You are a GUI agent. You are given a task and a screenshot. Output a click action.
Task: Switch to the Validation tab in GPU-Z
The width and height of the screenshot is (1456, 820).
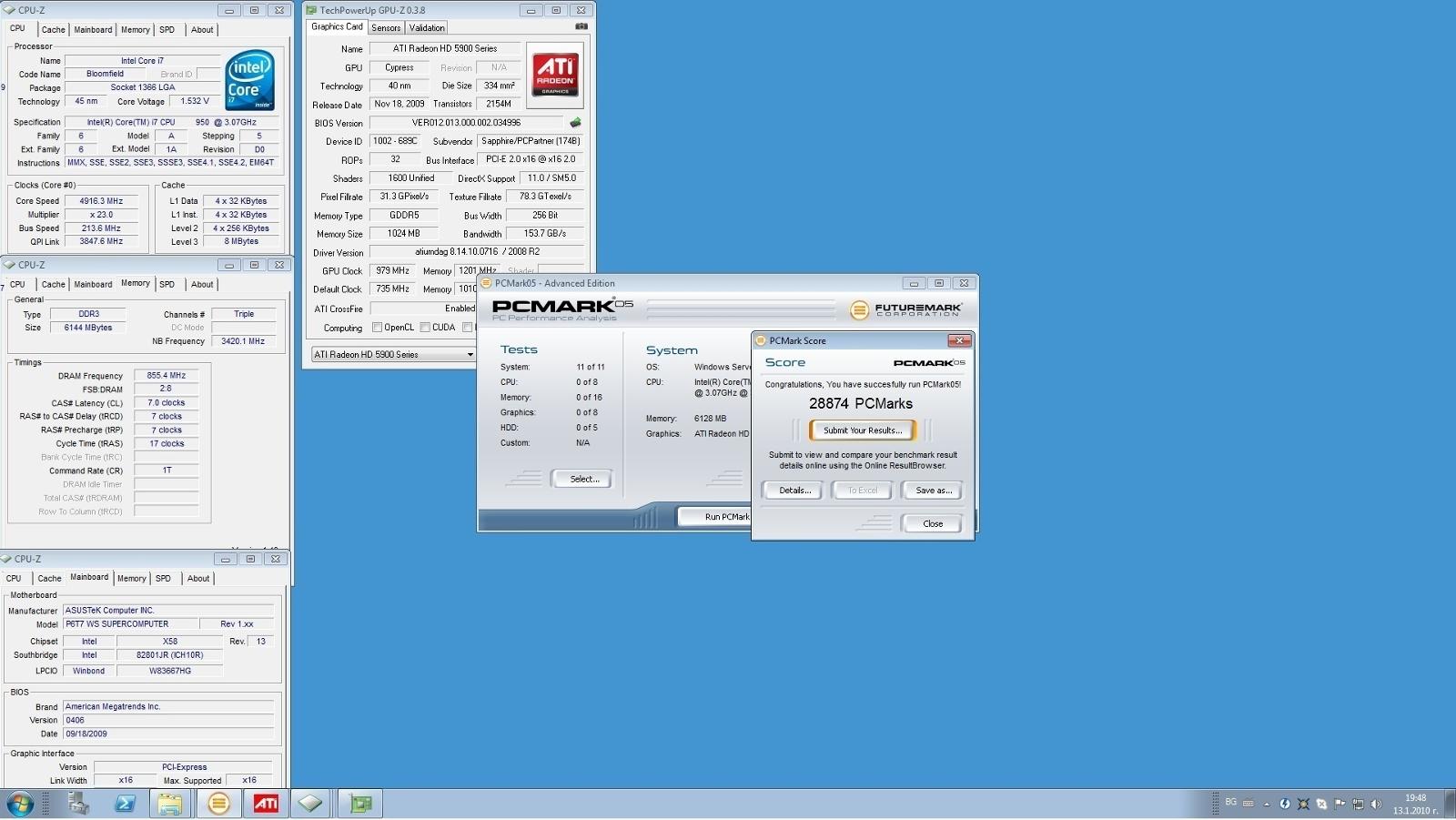pyautogui.click(x=427, y=28)
